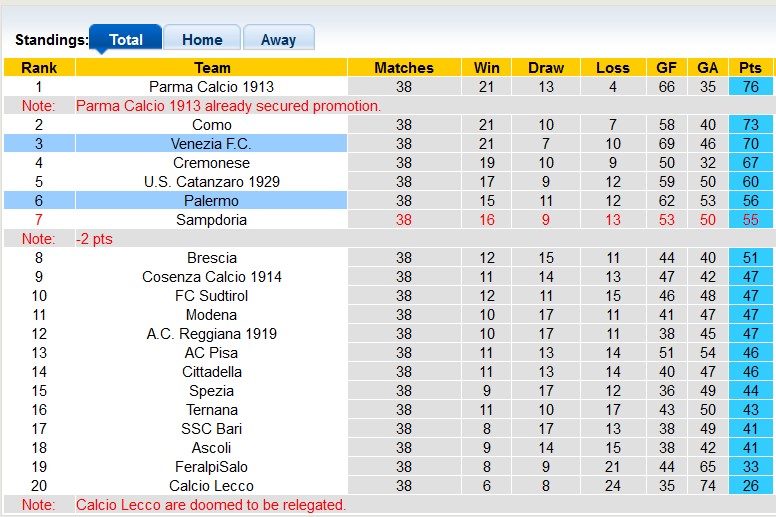Click the FeralpiSalo team name
776x517 pixels.
pyautogui.click(x=211, y=467)
